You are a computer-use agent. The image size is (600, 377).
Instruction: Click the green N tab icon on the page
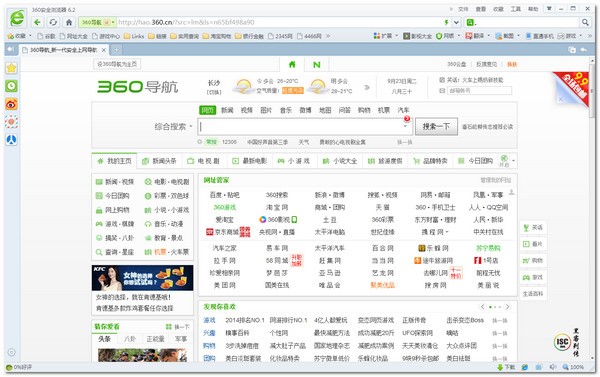point(316,64)
